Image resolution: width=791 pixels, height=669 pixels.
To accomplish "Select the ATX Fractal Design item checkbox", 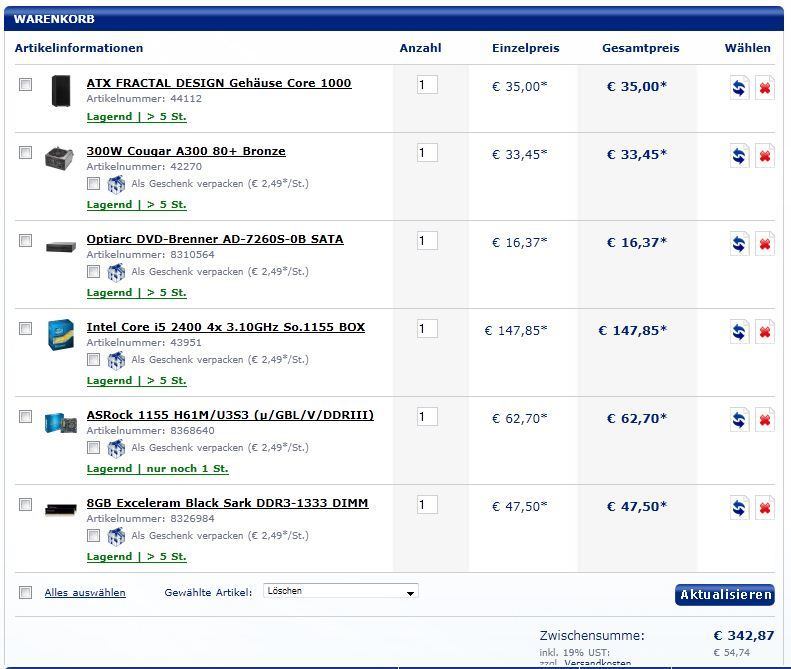I will (25, 84).
